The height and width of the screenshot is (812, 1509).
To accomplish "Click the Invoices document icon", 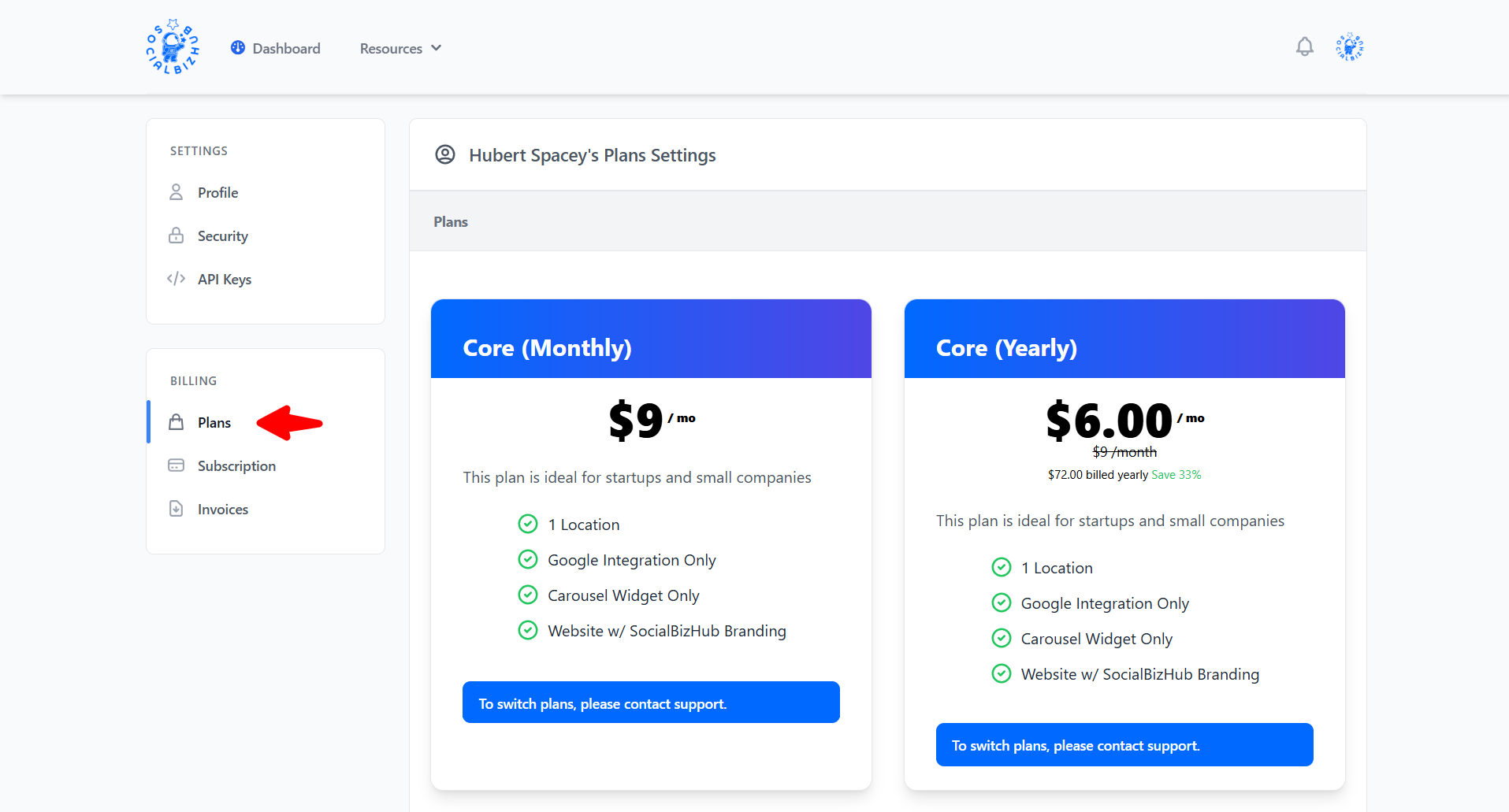I will [177, 509].
